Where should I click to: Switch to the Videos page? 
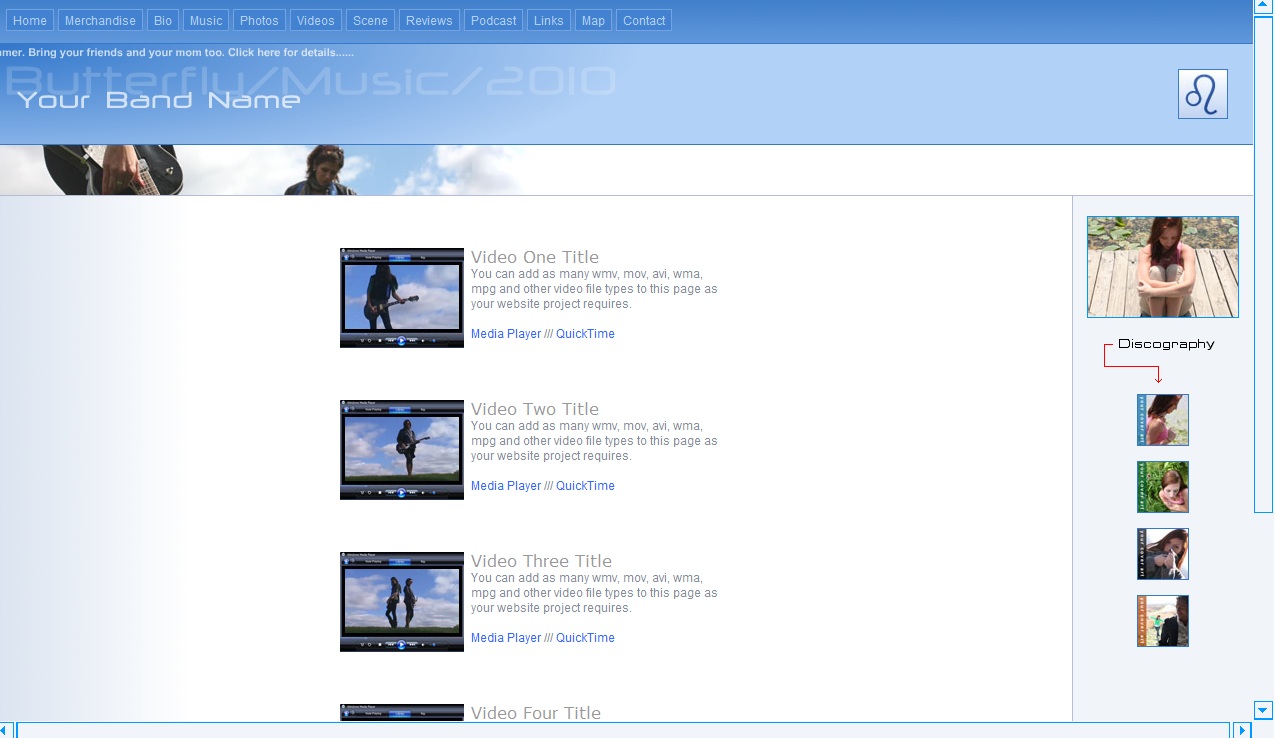(x=316, y=20)
